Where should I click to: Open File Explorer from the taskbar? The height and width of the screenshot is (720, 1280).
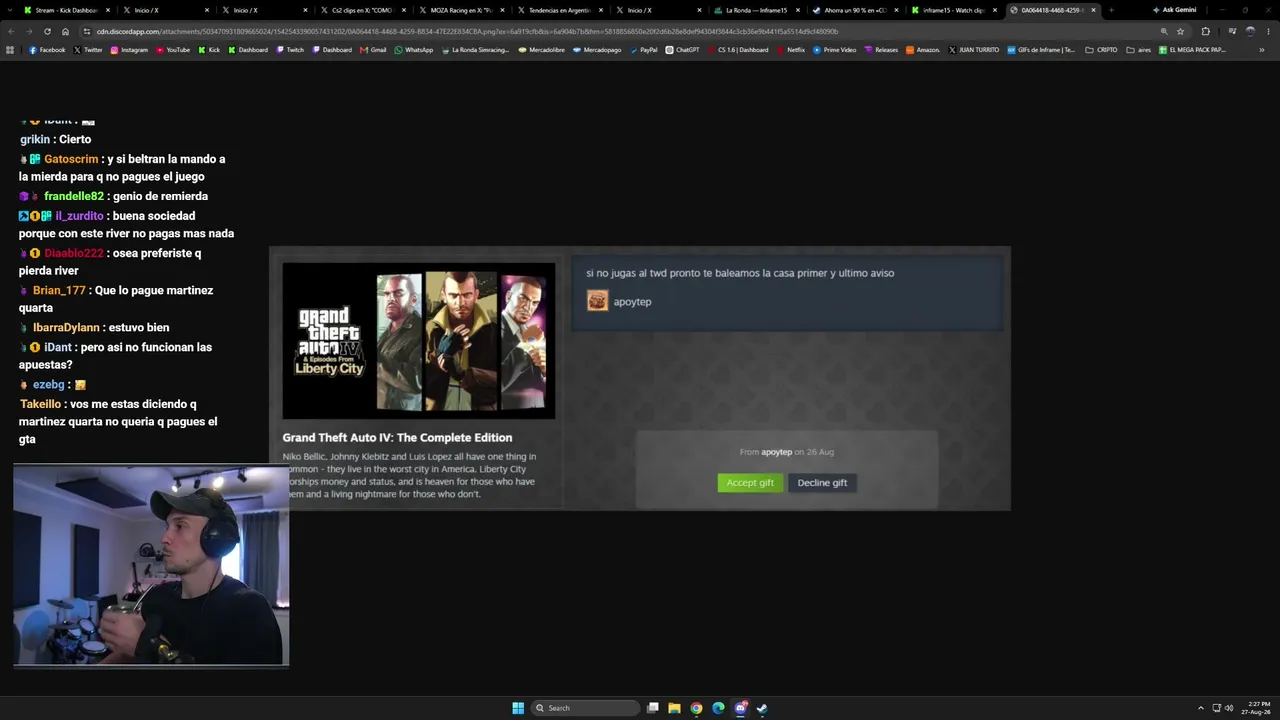coord(674,708)
